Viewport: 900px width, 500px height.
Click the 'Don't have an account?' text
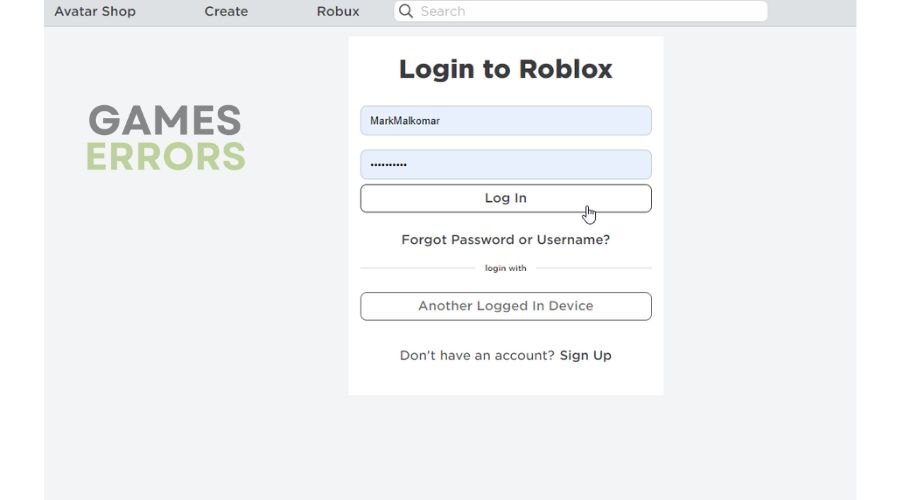coord(477,355)
